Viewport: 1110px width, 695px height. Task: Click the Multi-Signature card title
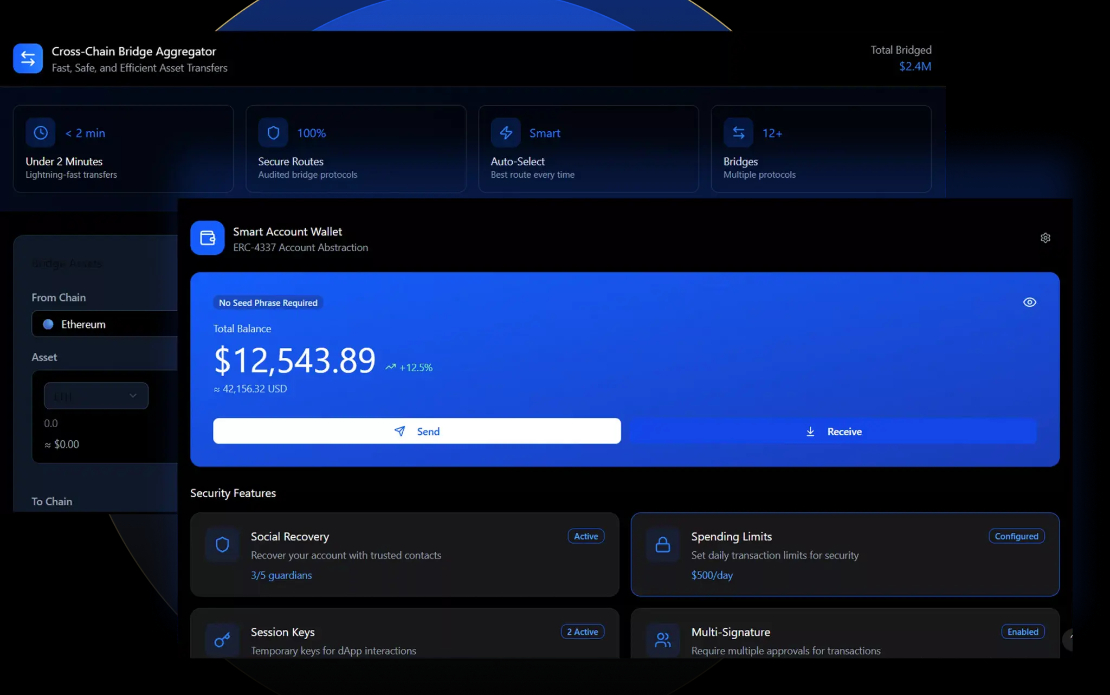[731, 631]
